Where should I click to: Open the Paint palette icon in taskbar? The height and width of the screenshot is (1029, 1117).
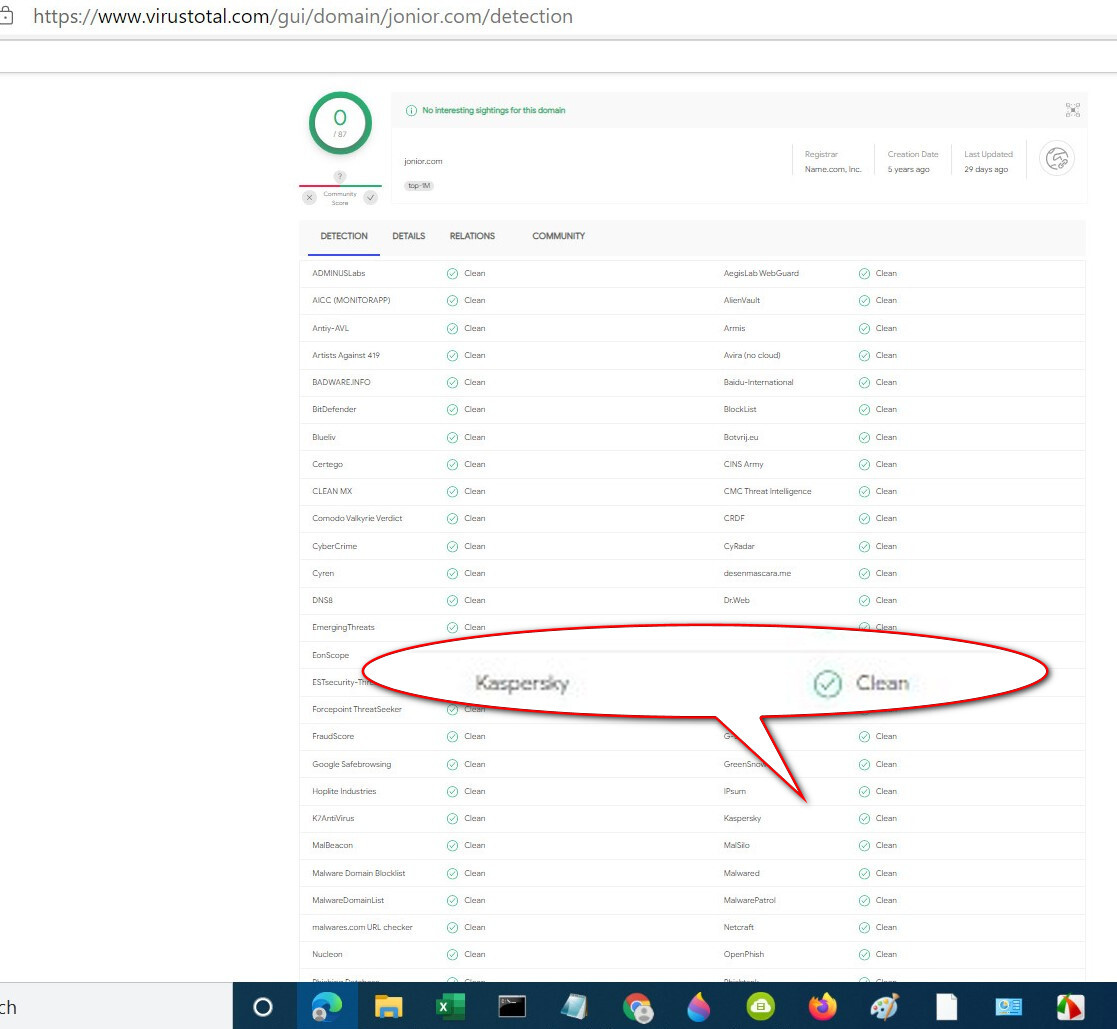tap(885, 1006)
